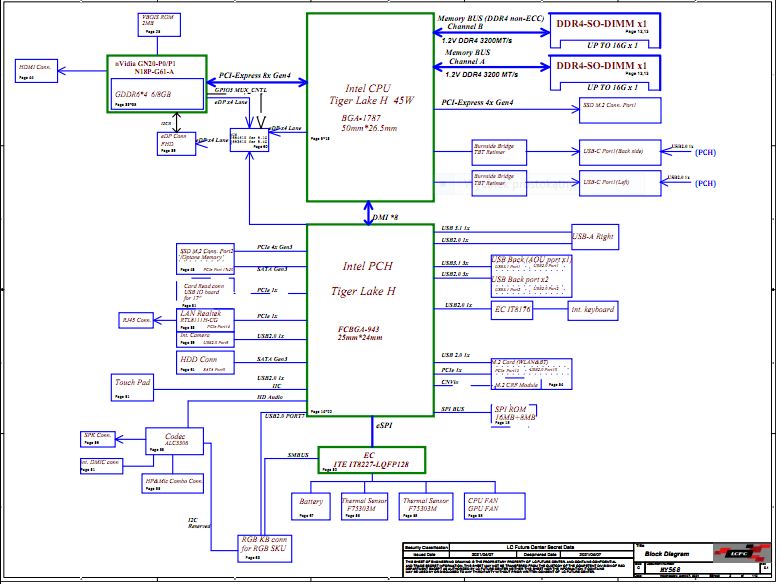The image size is (780, 584).
Task: Select the SPI ROM 16MB+8MB block
Action: point(514,414)
